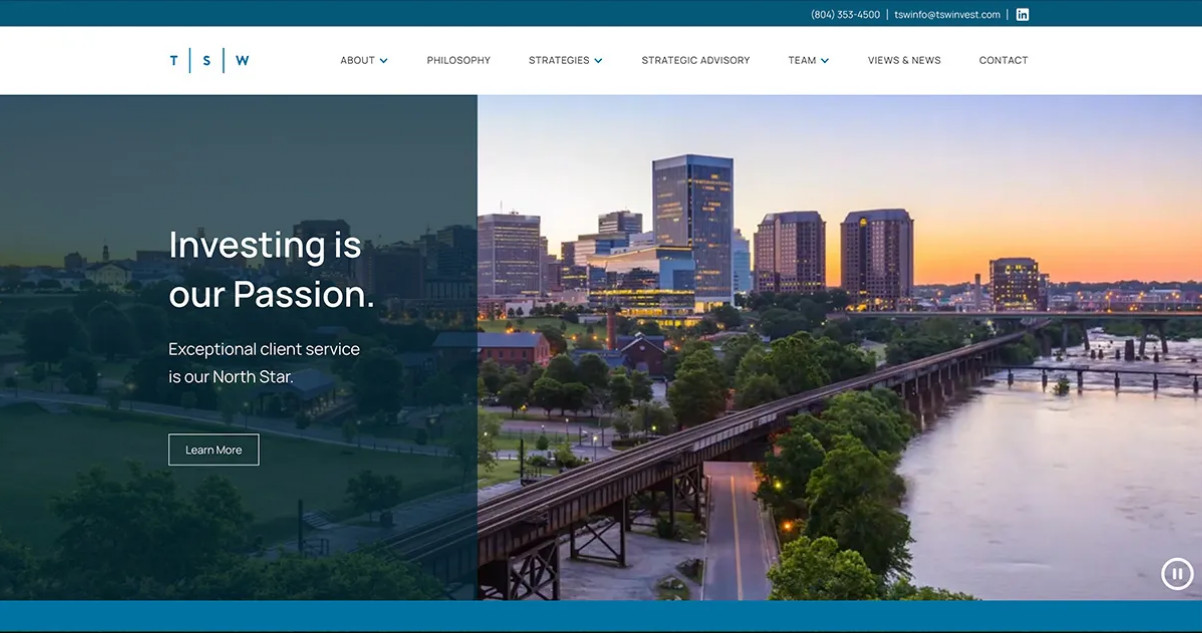
Task: Click the Learn More button
Action: (214, 450)
